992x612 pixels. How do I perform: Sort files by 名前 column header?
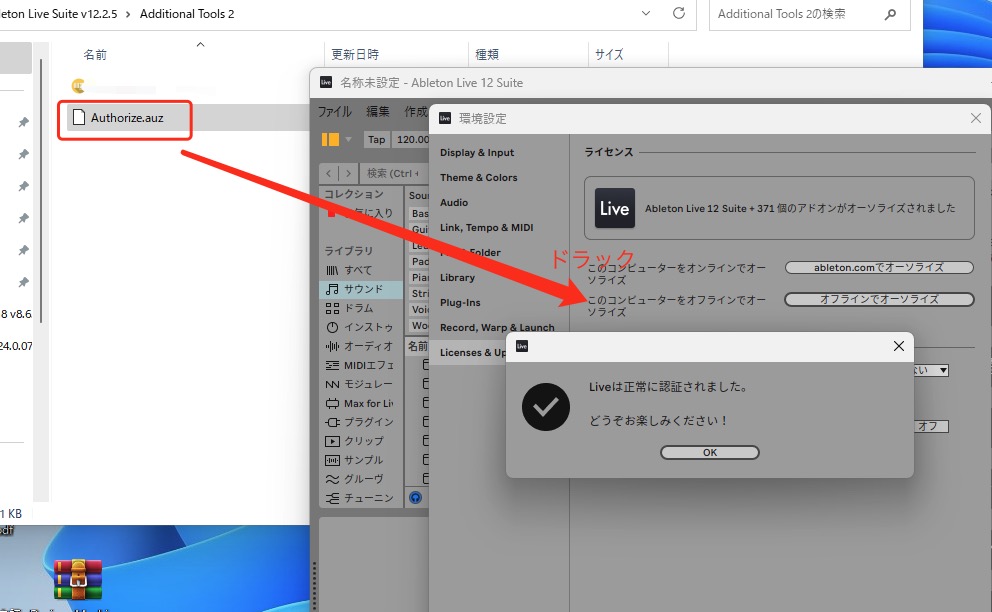pyautogui.click(x=95, y=54)
